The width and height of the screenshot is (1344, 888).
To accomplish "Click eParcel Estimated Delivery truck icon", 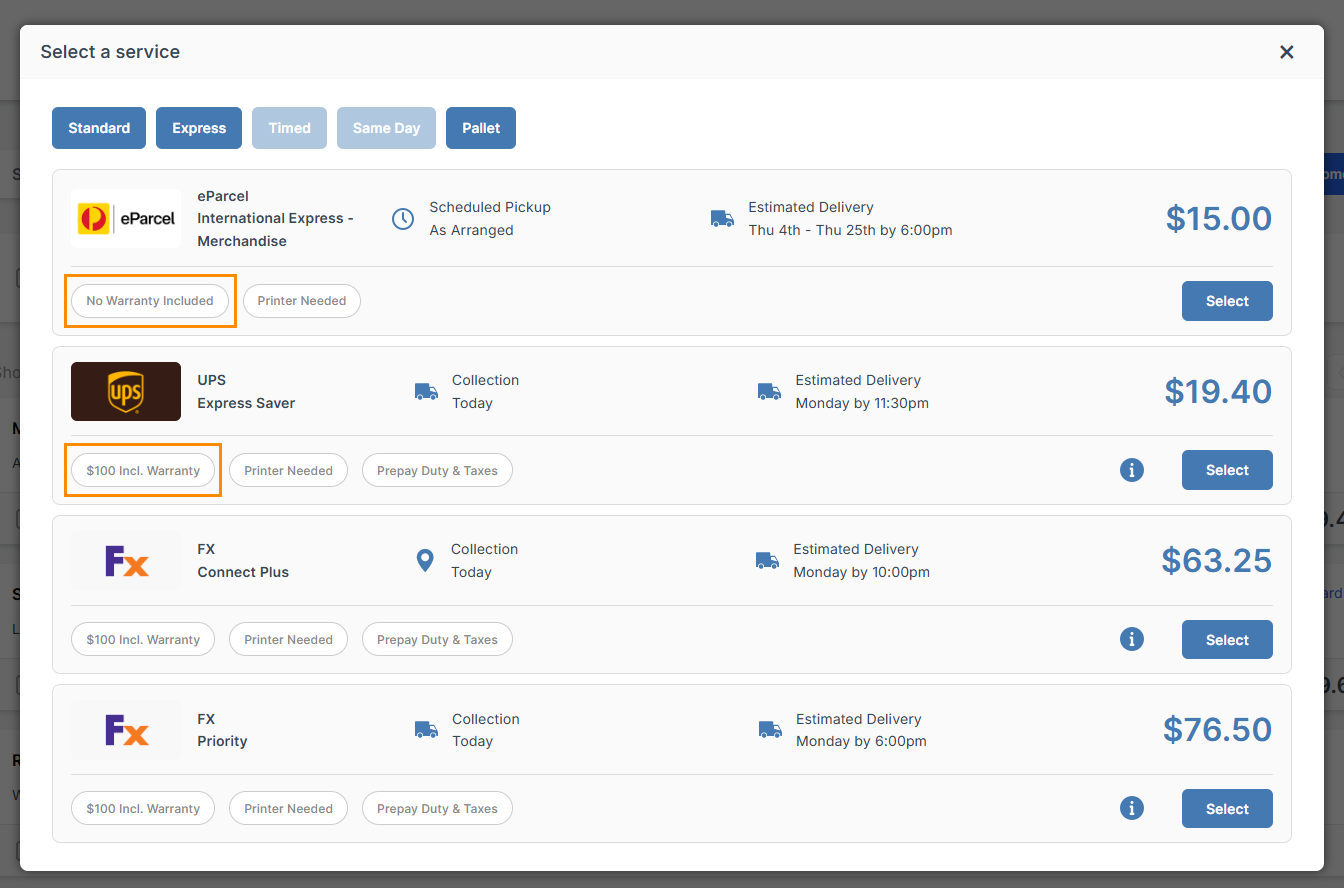I will point(722,219).
